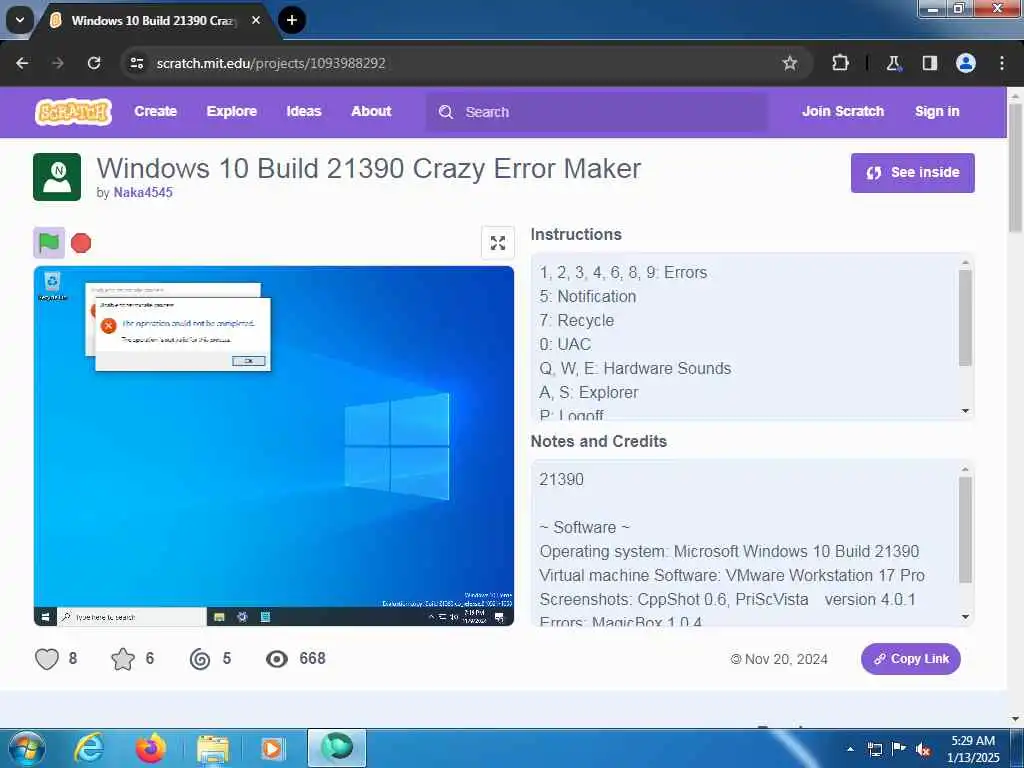Click the eye views icon
Image resolution: width=1024 pixels, height=768 pixels.
pos(277,659)
